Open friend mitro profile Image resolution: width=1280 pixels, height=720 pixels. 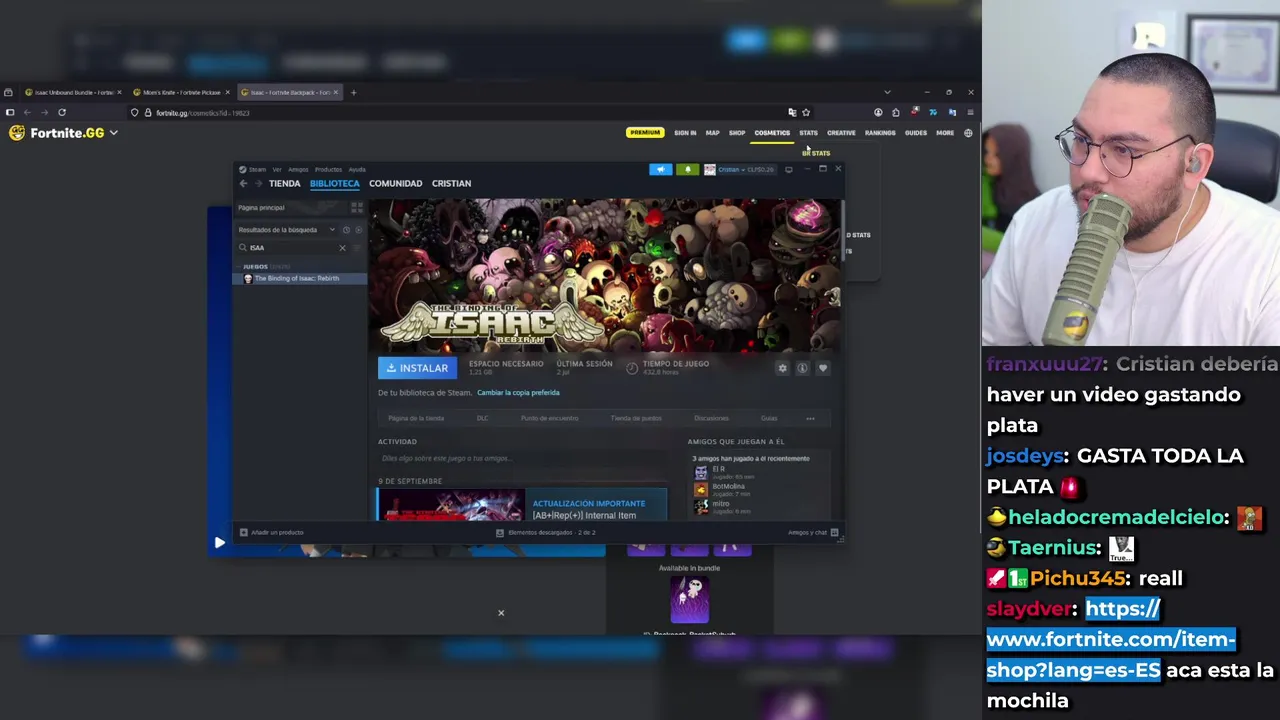click(x=719, y=506)
